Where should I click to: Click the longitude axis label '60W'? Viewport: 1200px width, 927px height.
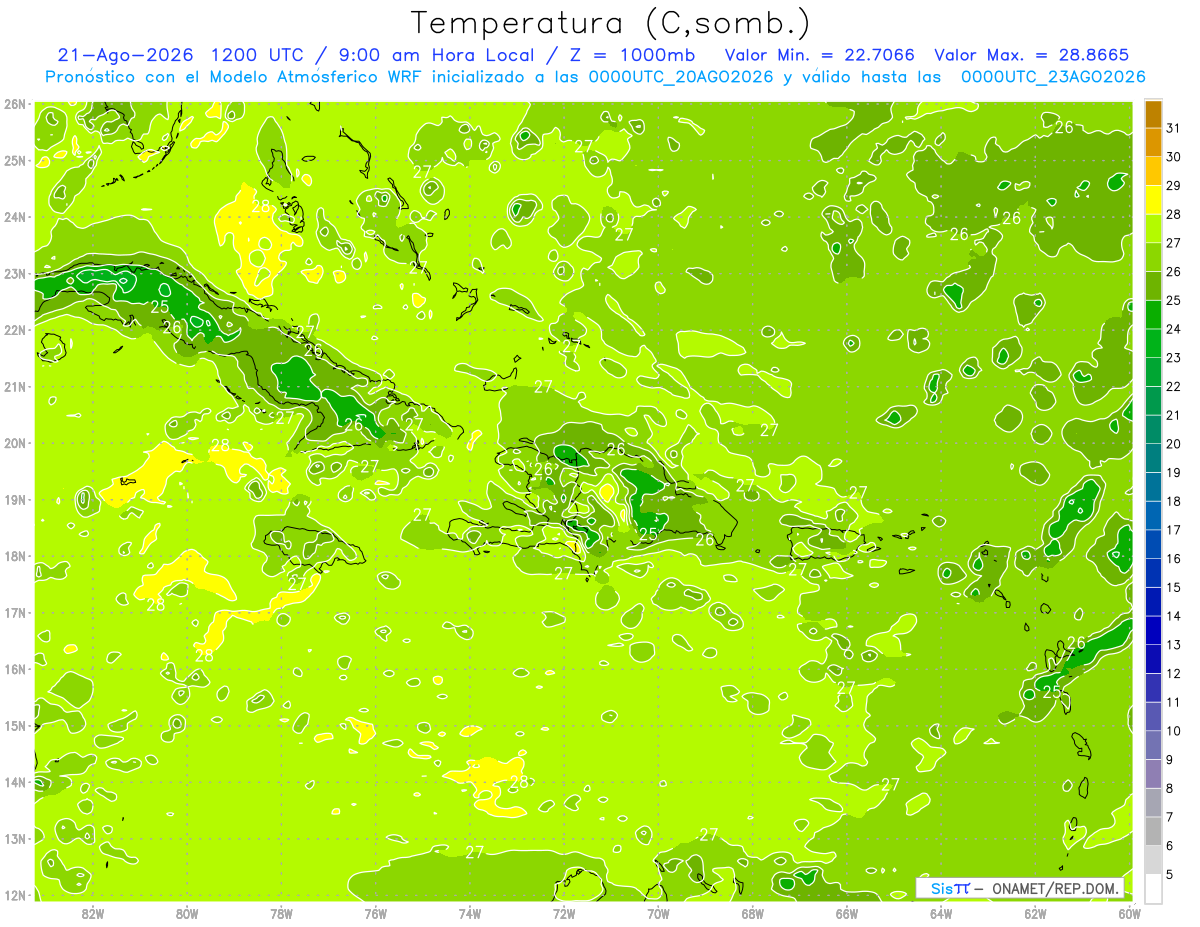(x=1129, y=913)
